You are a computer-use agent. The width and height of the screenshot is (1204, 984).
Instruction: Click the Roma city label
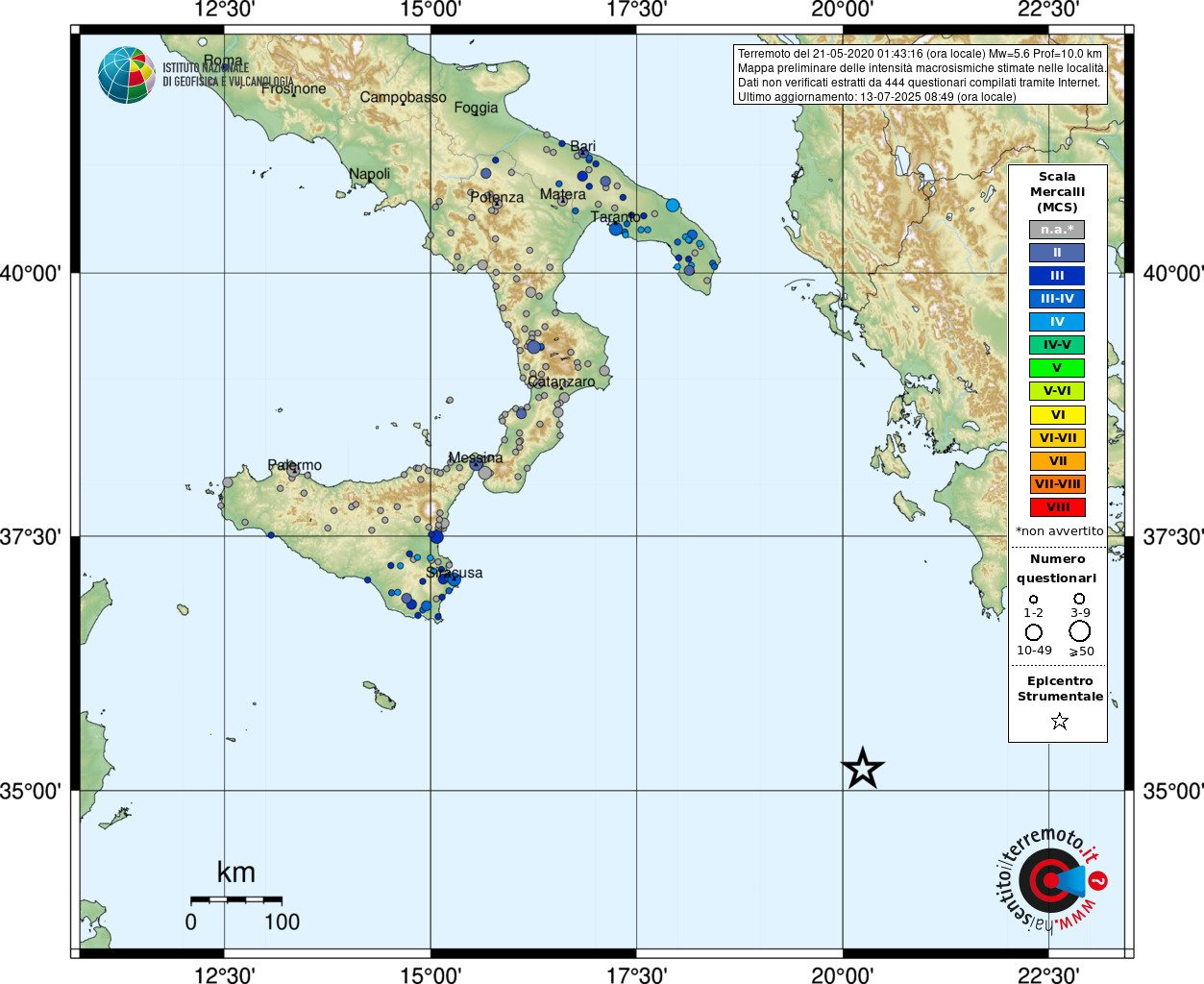[223, 61]
